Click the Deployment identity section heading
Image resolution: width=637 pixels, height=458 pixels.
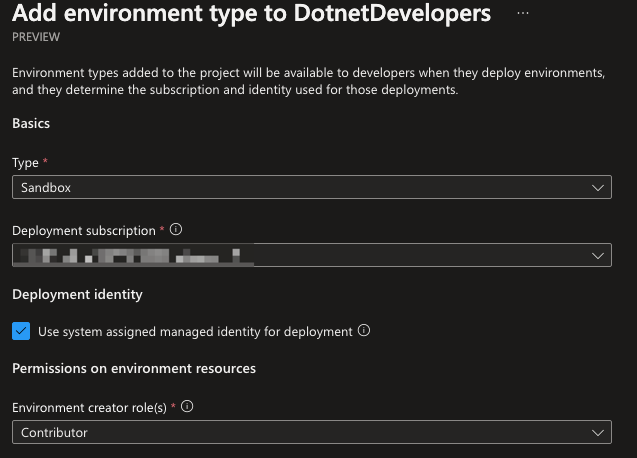click(77, 294)
